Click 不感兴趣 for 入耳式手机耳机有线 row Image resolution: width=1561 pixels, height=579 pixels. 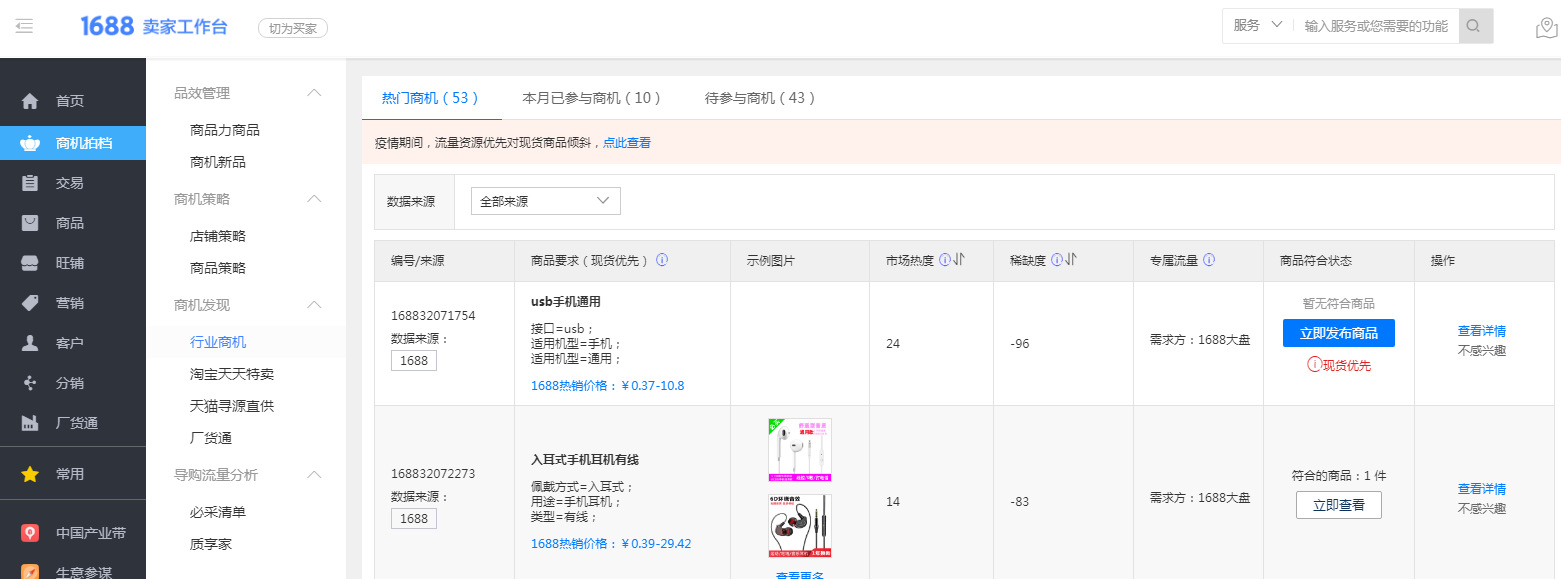pos(1482,508)
